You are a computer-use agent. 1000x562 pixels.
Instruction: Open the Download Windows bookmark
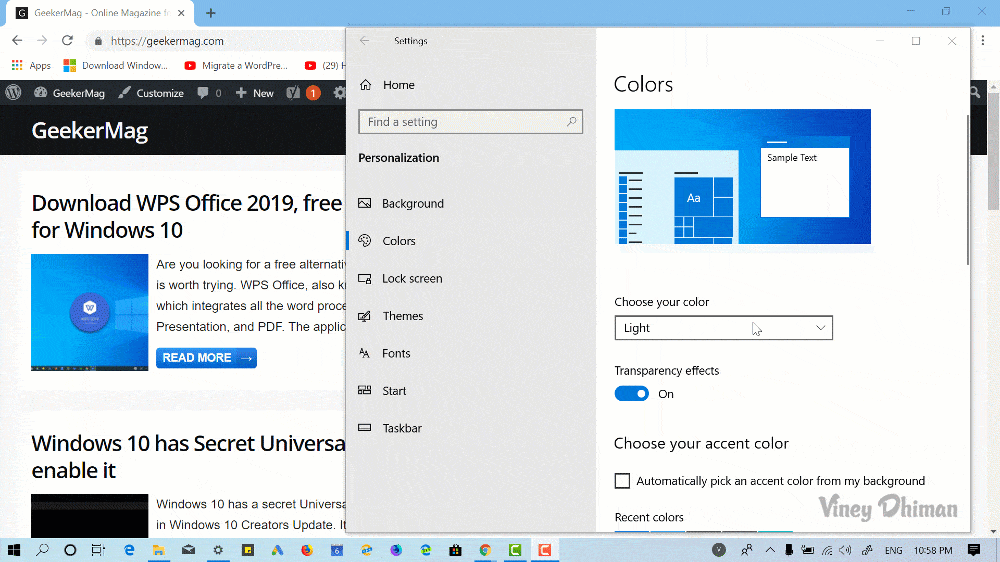115,65
